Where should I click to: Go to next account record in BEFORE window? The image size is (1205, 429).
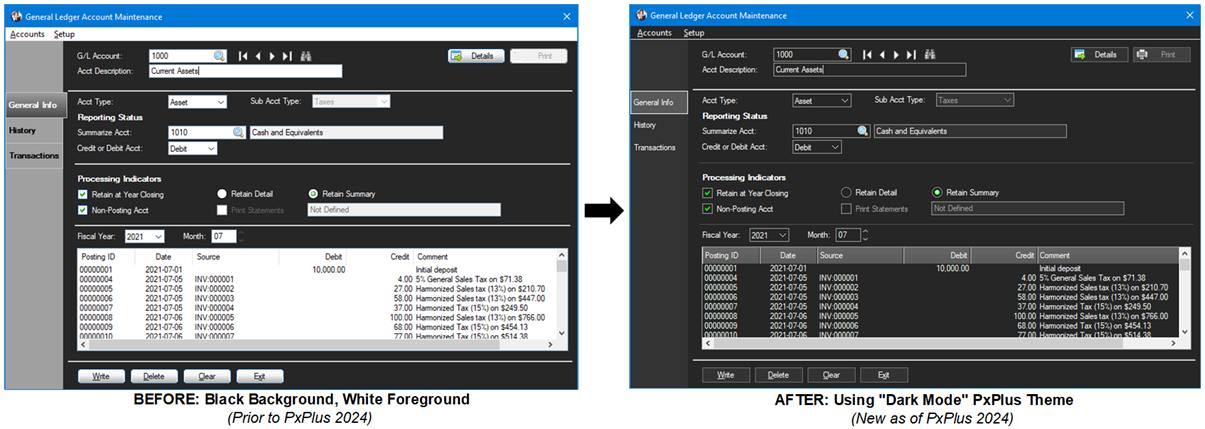coord(273,56)
